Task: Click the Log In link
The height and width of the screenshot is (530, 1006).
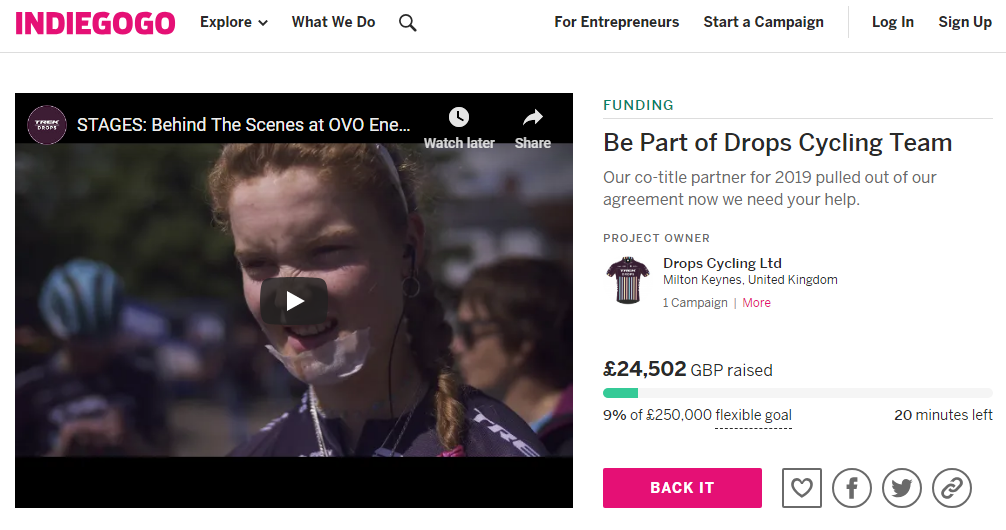Action: pyautogui.click(x=892, y=22)
